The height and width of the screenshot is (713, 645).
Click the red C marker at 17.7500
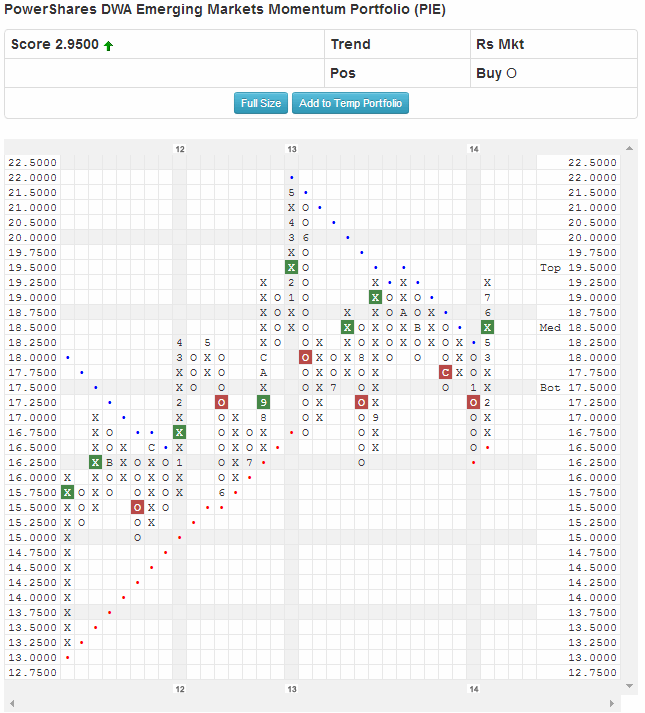(445, 372)
